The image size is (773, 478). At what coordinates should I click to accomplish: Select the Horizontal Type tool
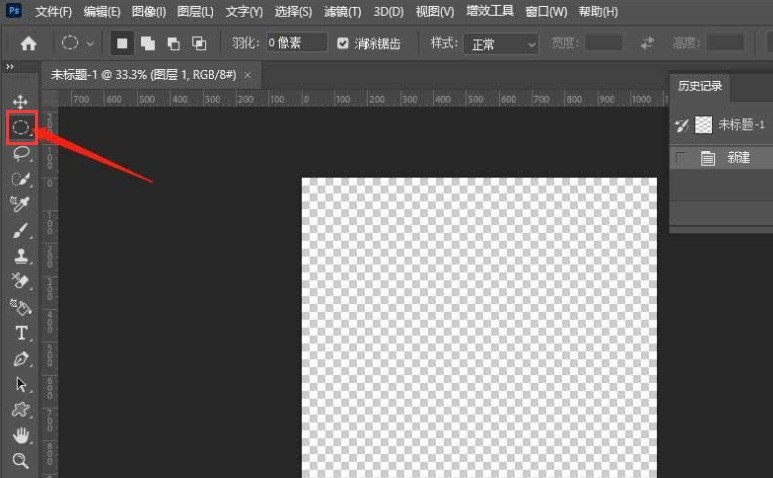[x=21, y=333]
